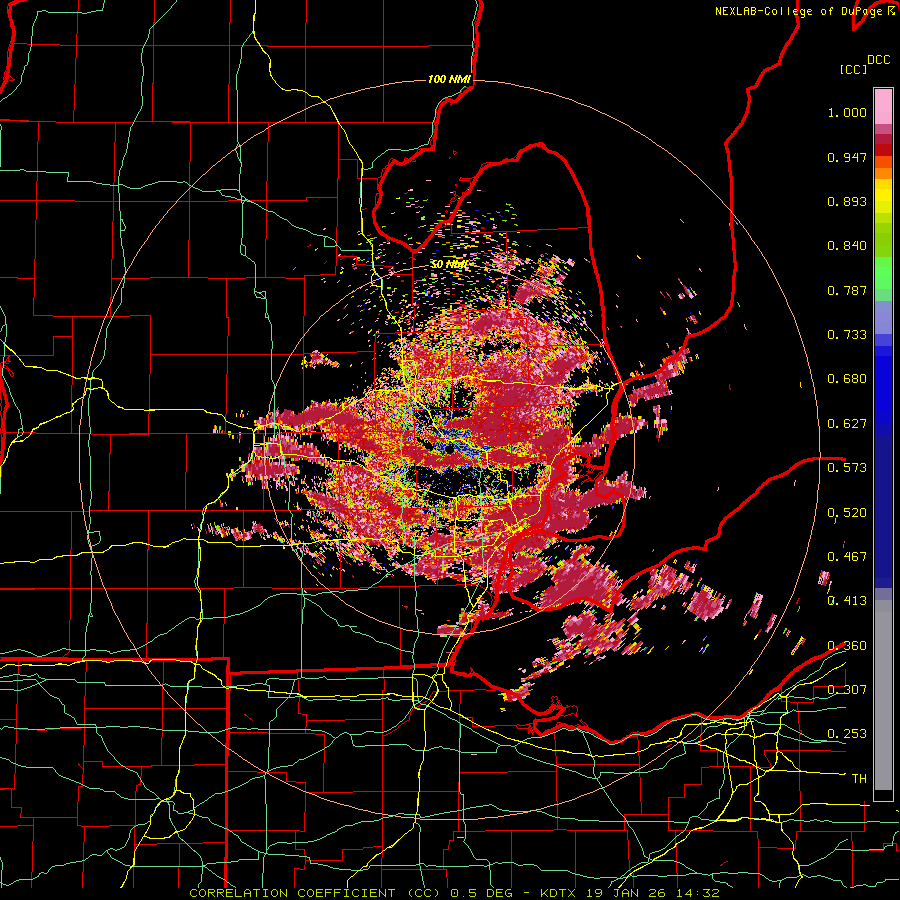Select the 0.947 scale value
900x900 pixels.
click(x=847, y=157)
